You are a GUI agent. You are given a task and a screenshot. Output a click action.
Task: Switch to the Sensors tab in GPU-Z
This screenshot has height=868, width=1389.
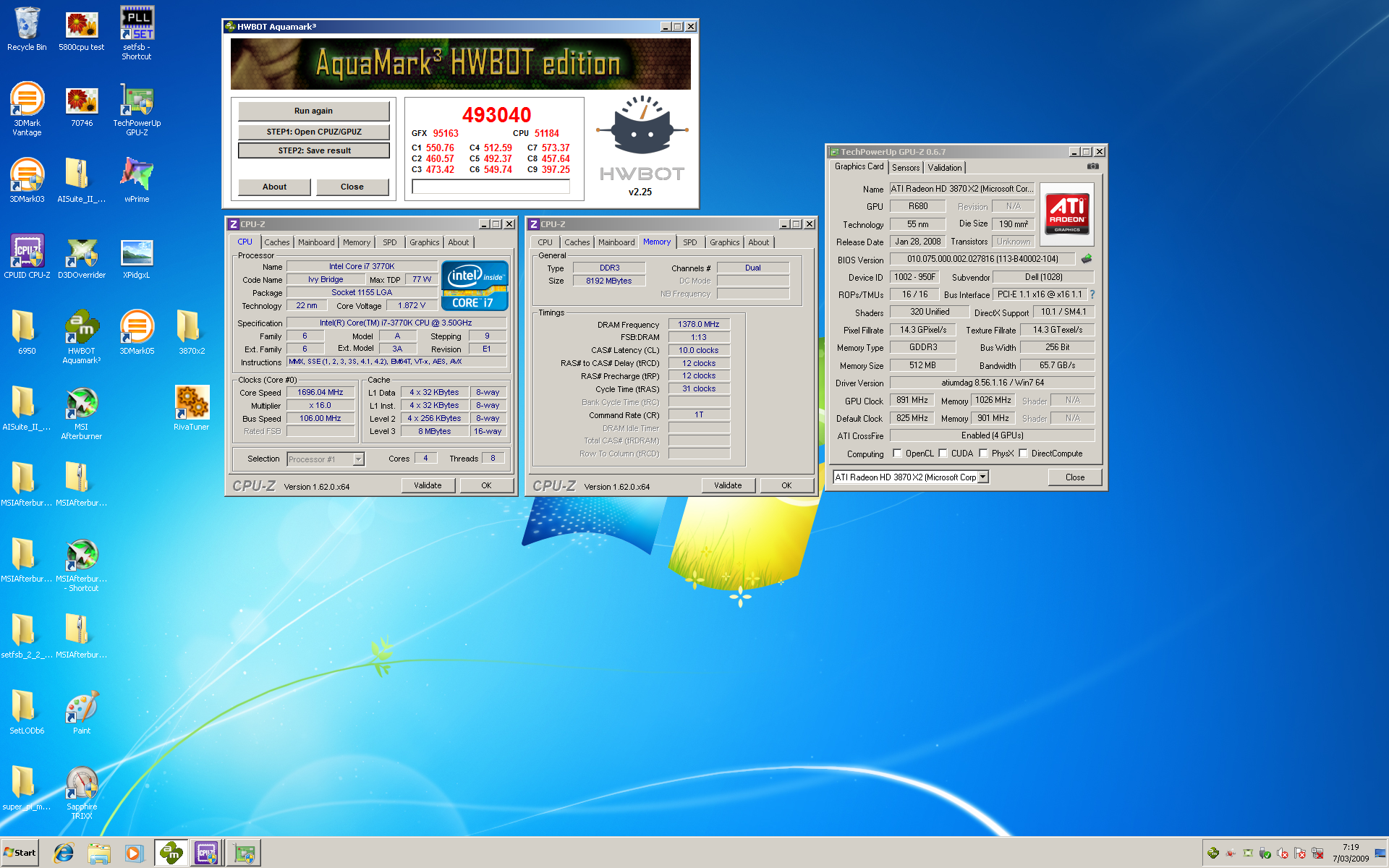[x=906, y=167]
